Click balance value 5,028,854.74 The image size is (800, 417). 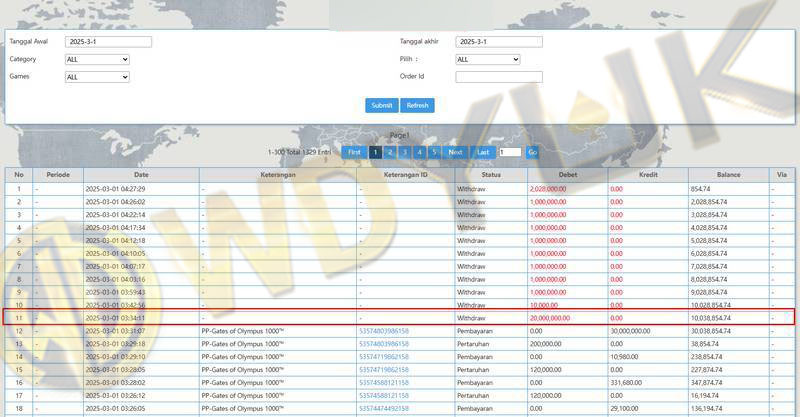(709, 241)
